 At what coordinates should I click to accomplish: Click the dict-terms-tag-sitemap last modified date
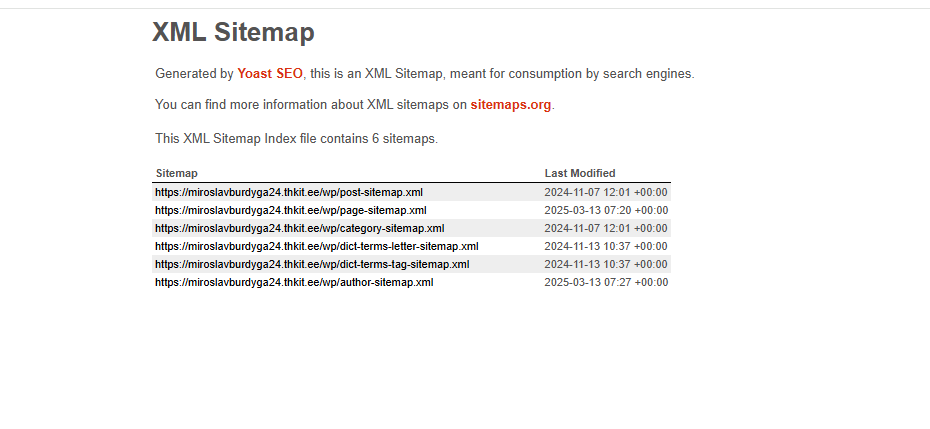606,264
